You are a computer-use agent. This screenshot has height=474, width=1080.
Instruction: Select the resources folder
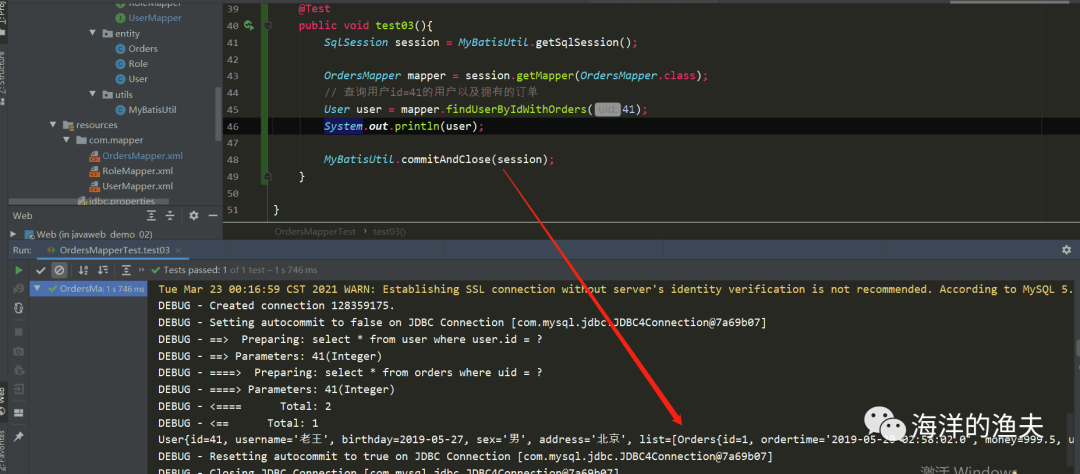tap(90, 125)
